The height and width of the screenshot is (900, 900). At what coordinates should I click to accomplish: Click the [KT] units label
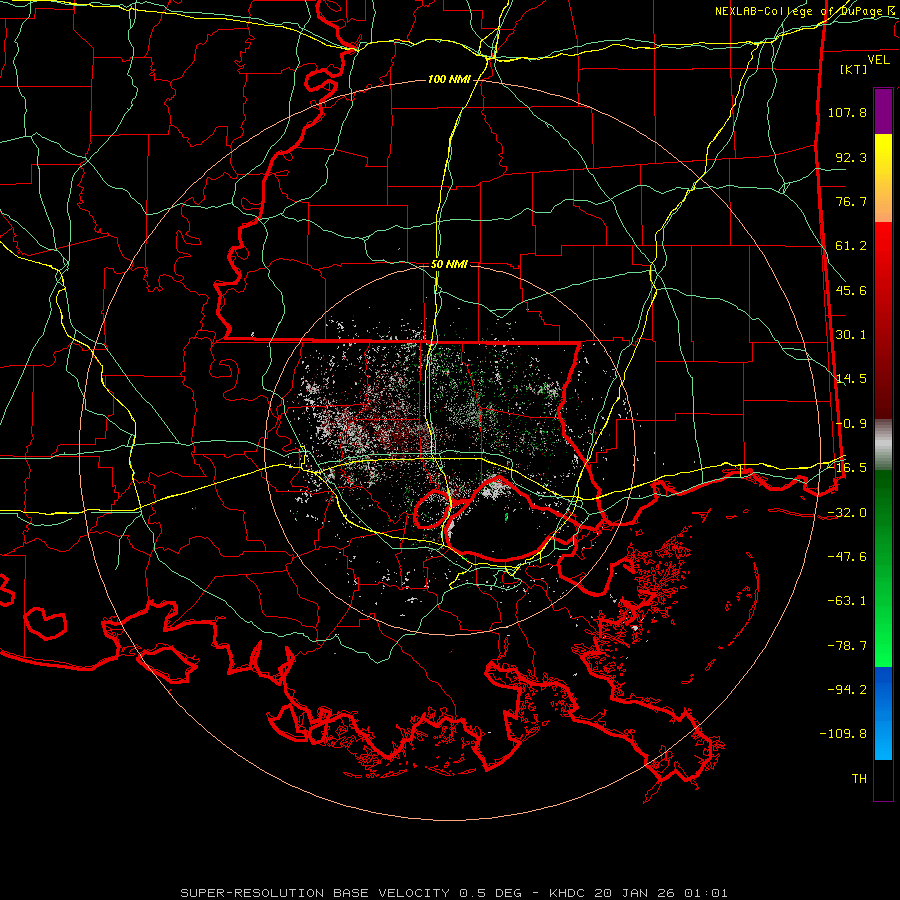pos(854,69)
